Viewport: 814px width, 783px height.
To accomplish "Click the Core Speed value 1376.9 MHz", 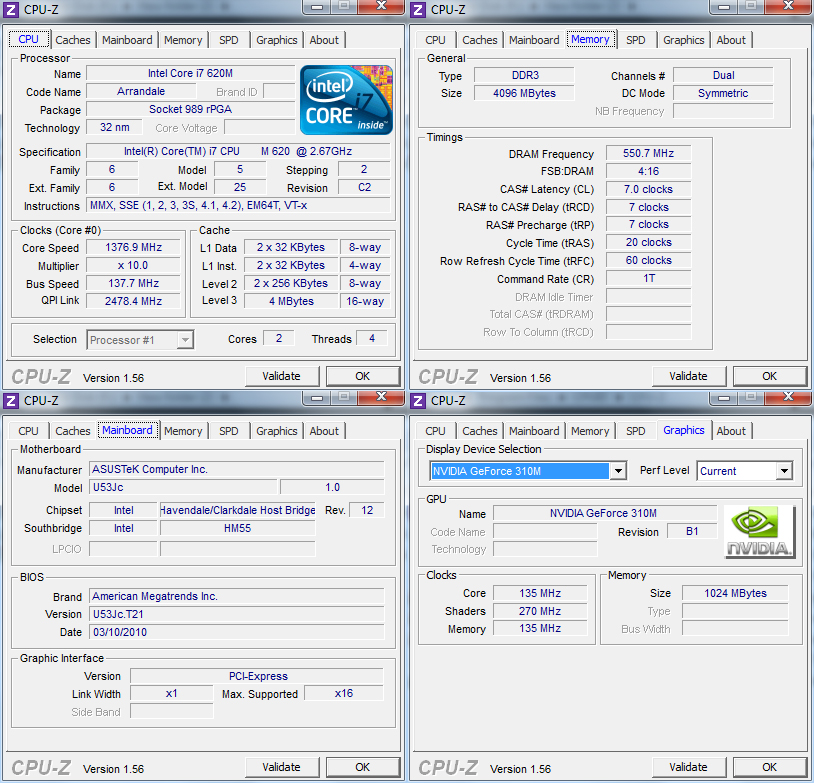I will point(133,248).
